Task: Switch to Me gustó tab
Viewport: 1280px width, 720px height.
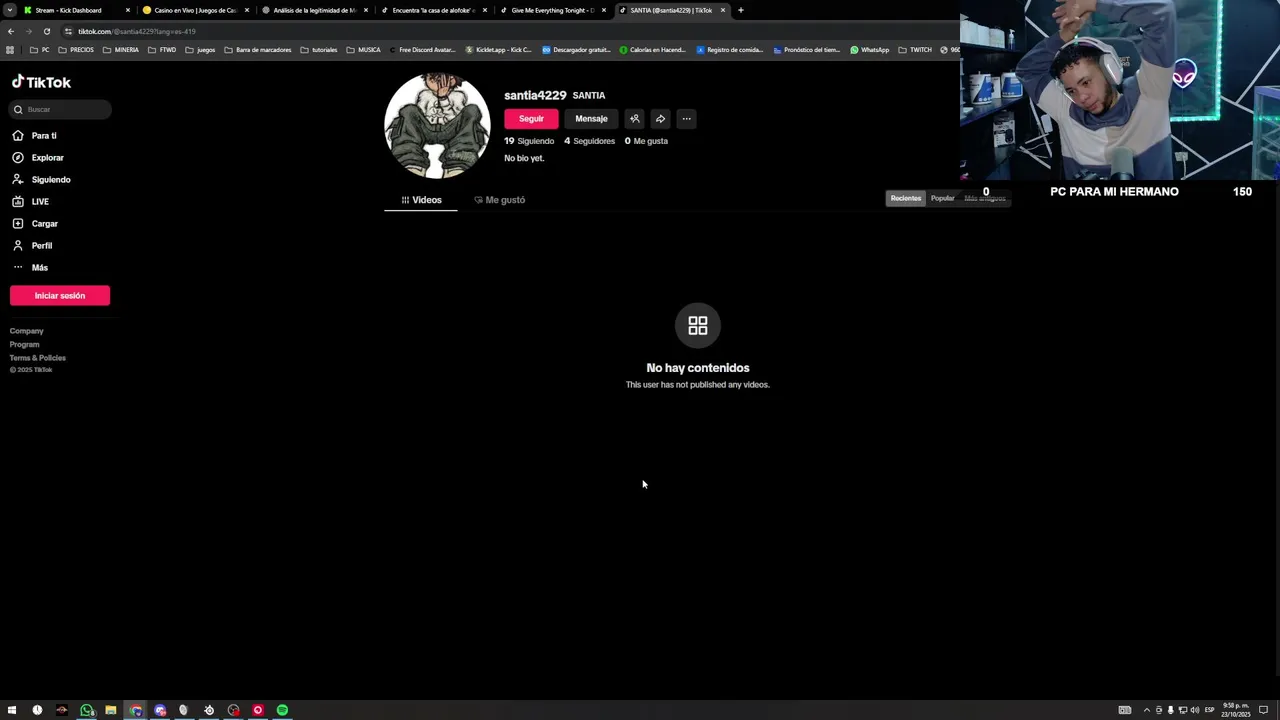Action: pyautogui.click(x=499, y=200)
